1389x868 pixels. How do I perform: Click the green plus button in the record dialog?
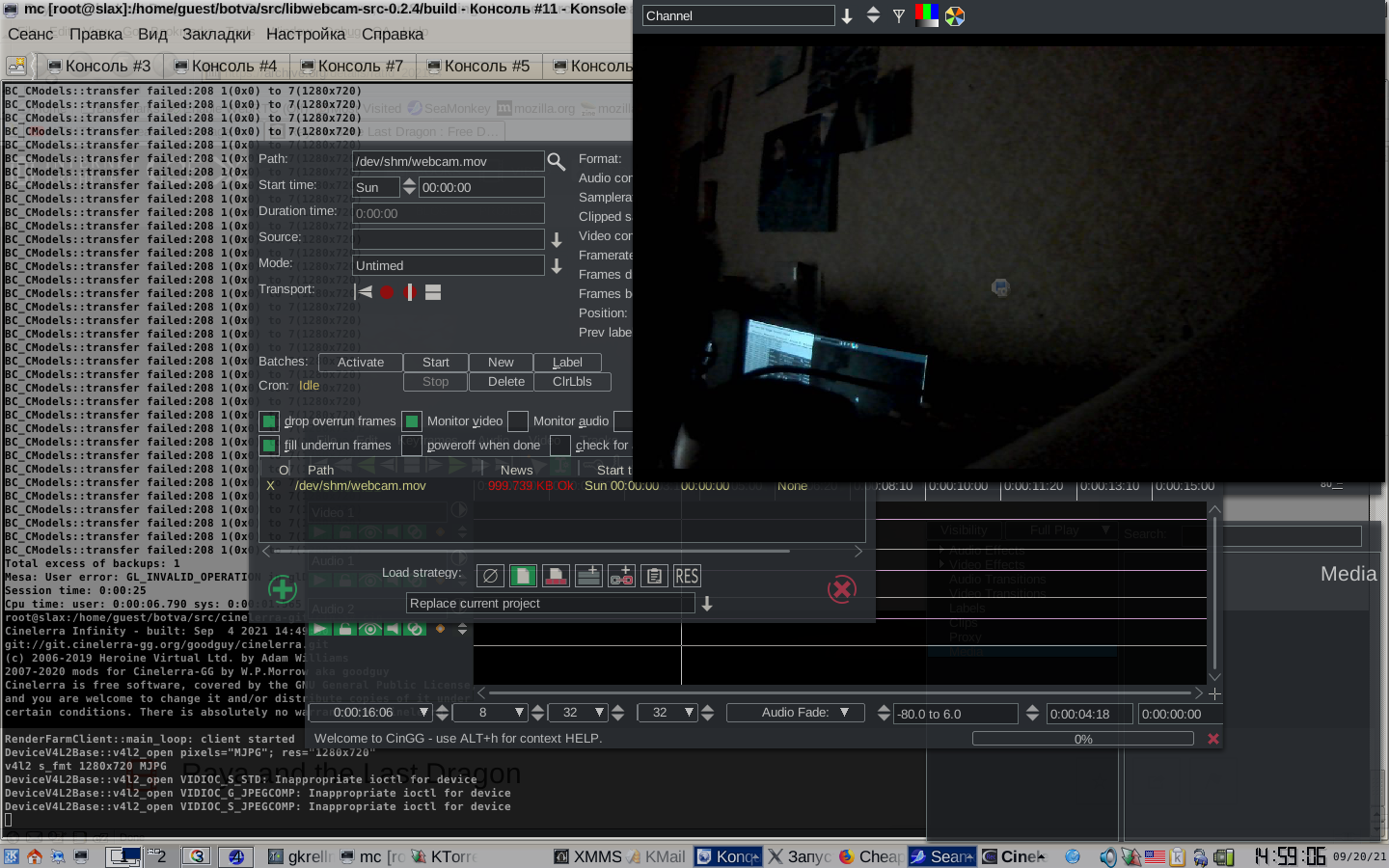coord(282,588)
